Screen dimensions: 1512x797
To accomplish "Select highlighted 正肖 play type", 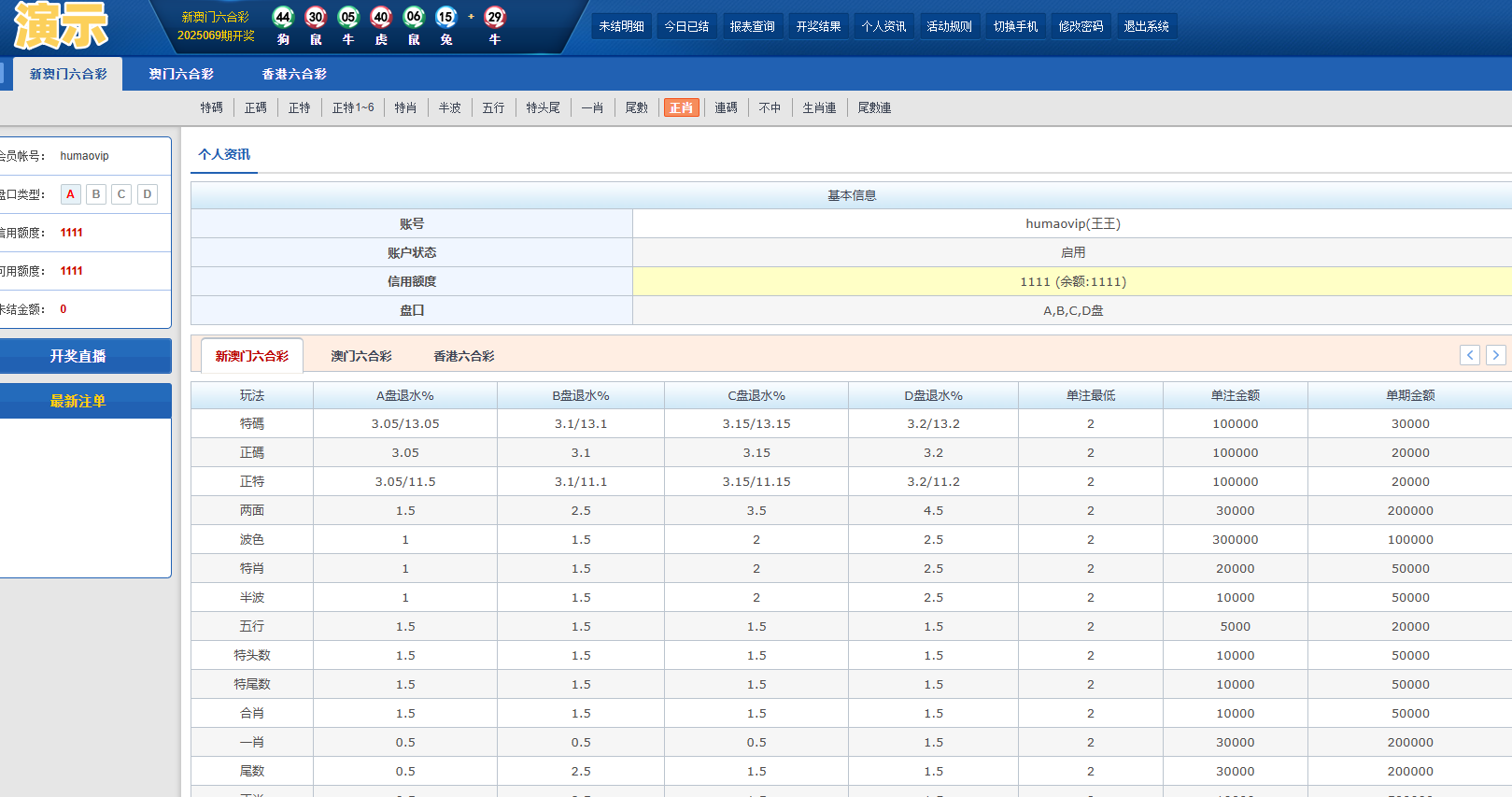I will (682, 107).
